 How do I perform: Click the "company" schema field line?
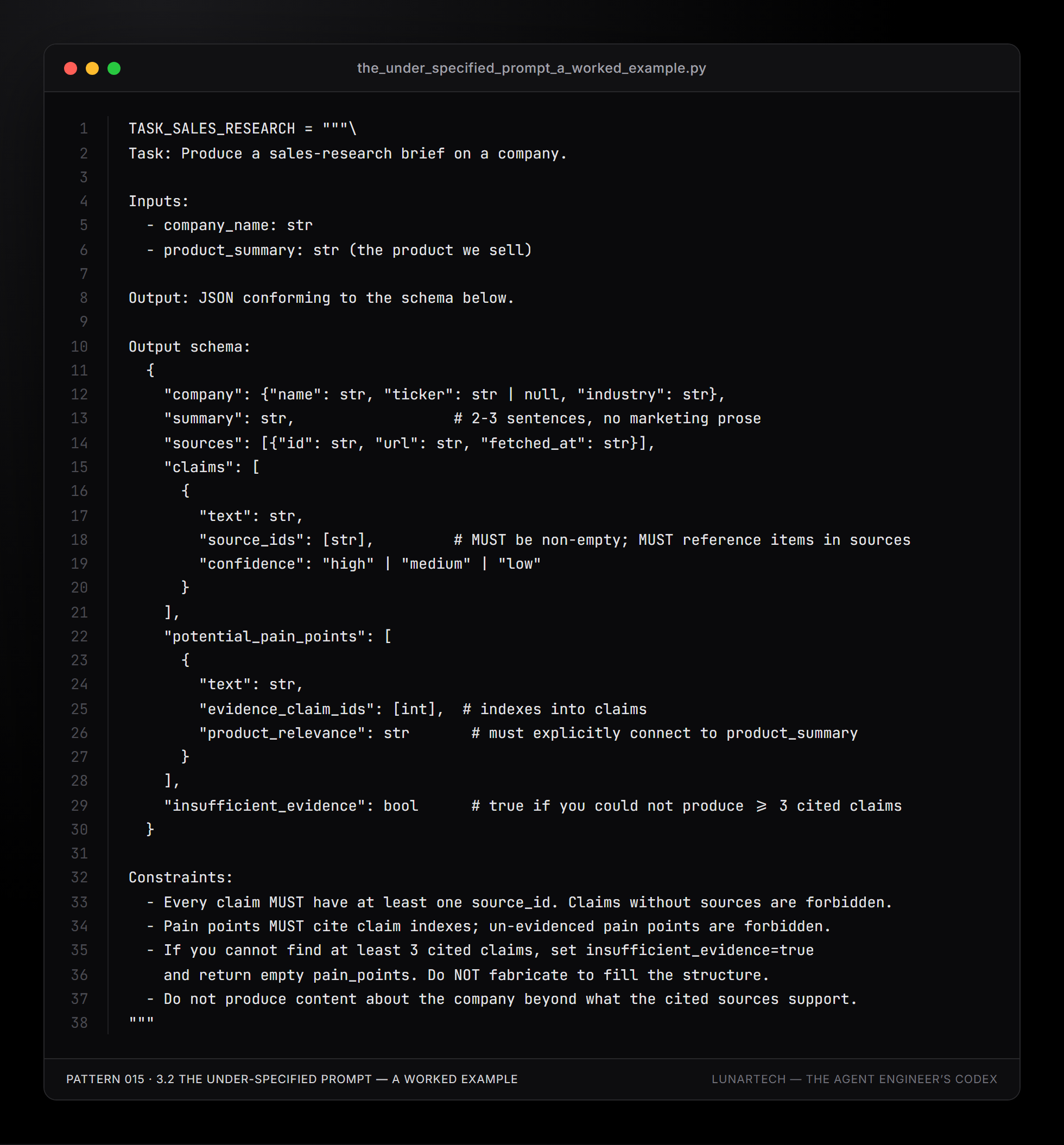click(445, 395)
